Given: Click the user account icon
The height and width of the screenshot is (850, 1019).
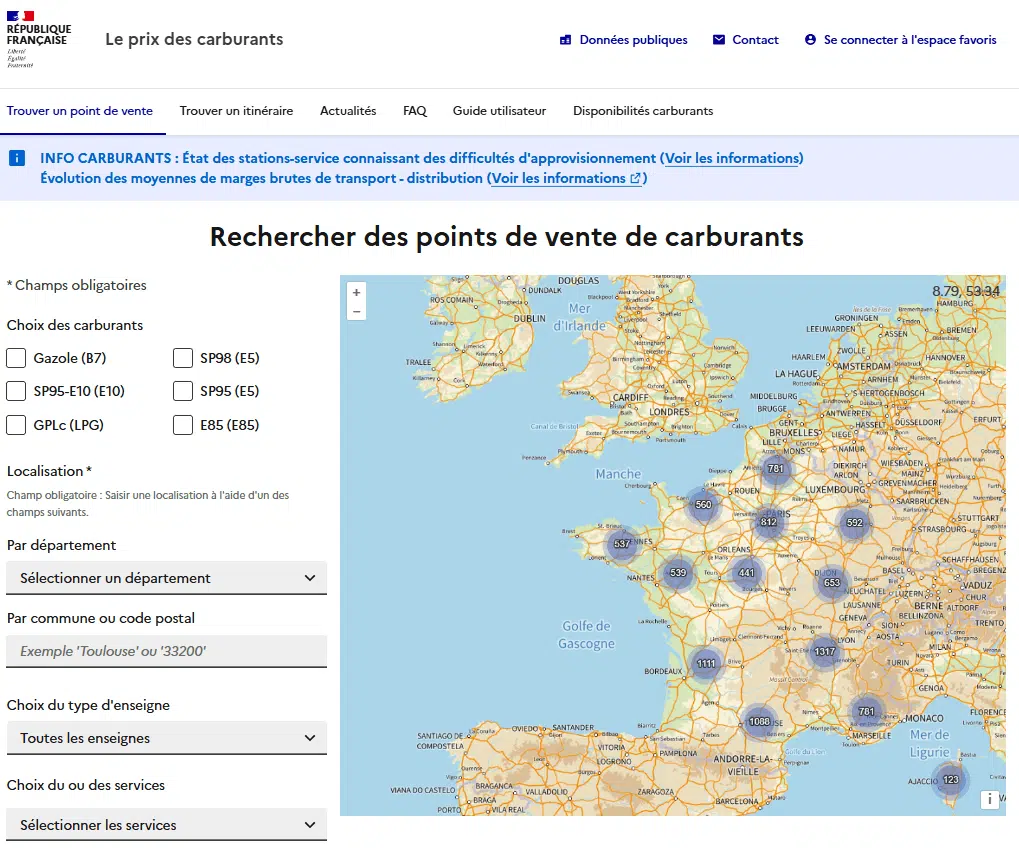Looking at the screenshot, I should pyautogui.click(x=810, y=40).
